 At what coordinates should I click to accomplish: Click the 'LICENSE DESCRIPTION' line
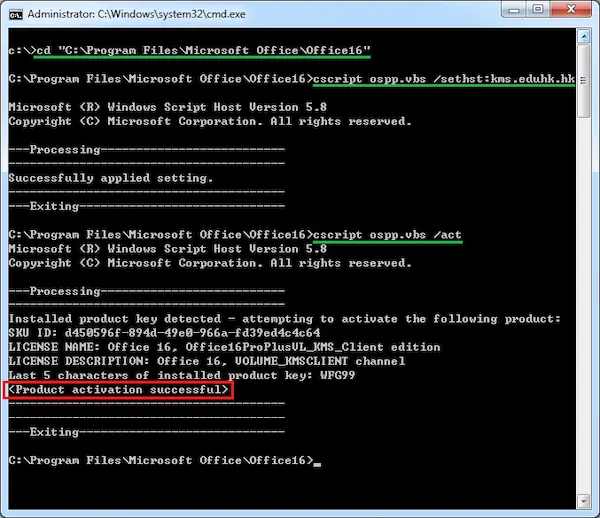(207, 361)
